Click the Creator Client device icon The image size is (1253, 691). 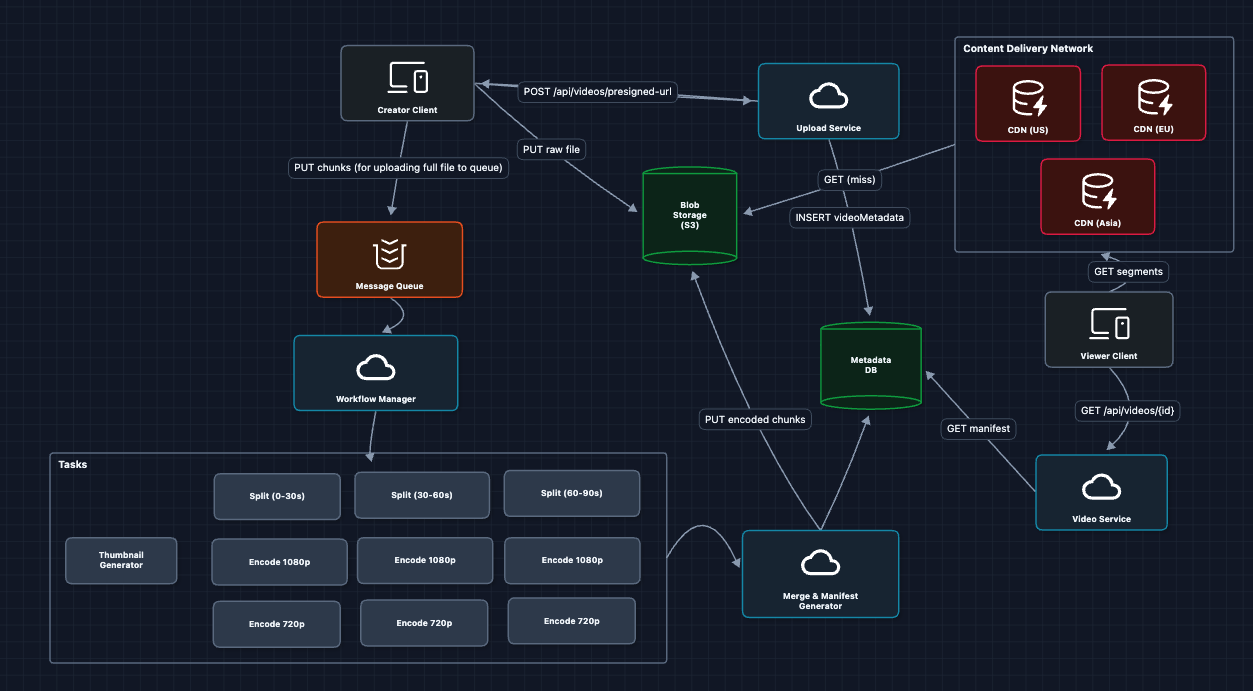(x=407, y=78)
